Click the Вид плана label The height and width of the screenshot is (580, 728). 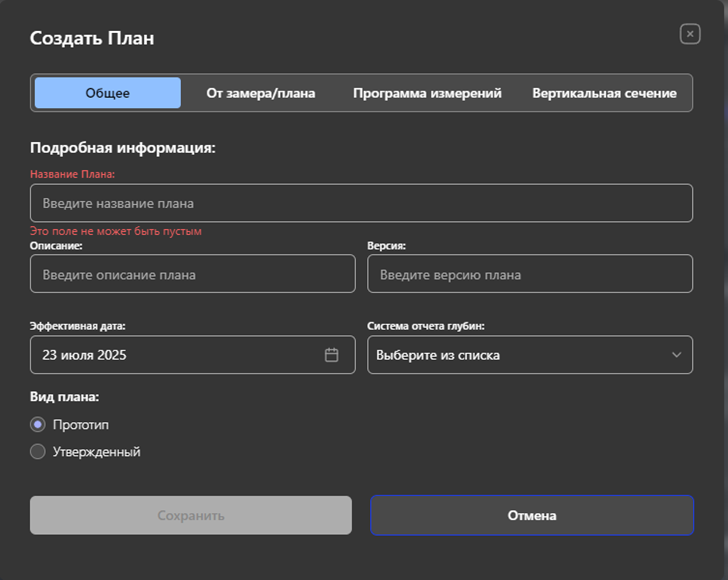tap(65, 397)
